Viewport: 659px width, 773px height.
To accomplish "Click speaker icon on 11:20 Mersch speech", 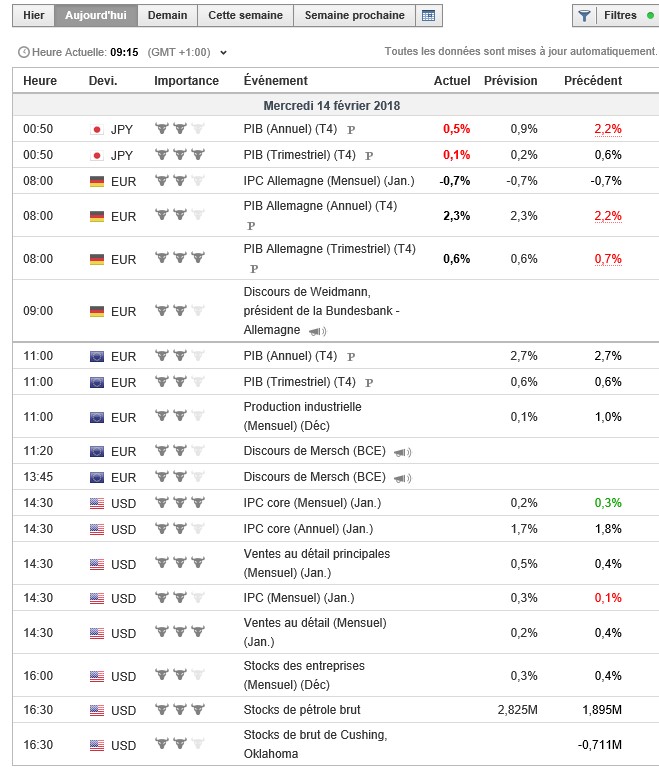I will (402, 452).
